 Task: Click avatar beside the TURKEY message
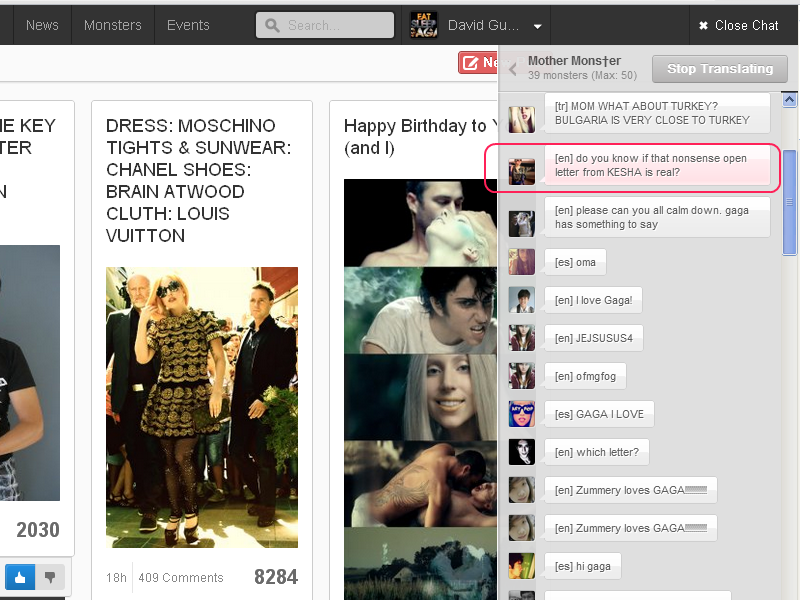pyautogui.click(x=521, y=119)
